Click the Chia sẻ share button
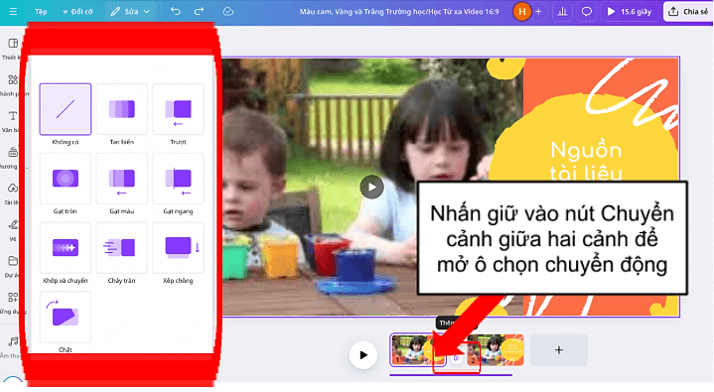 688,12
